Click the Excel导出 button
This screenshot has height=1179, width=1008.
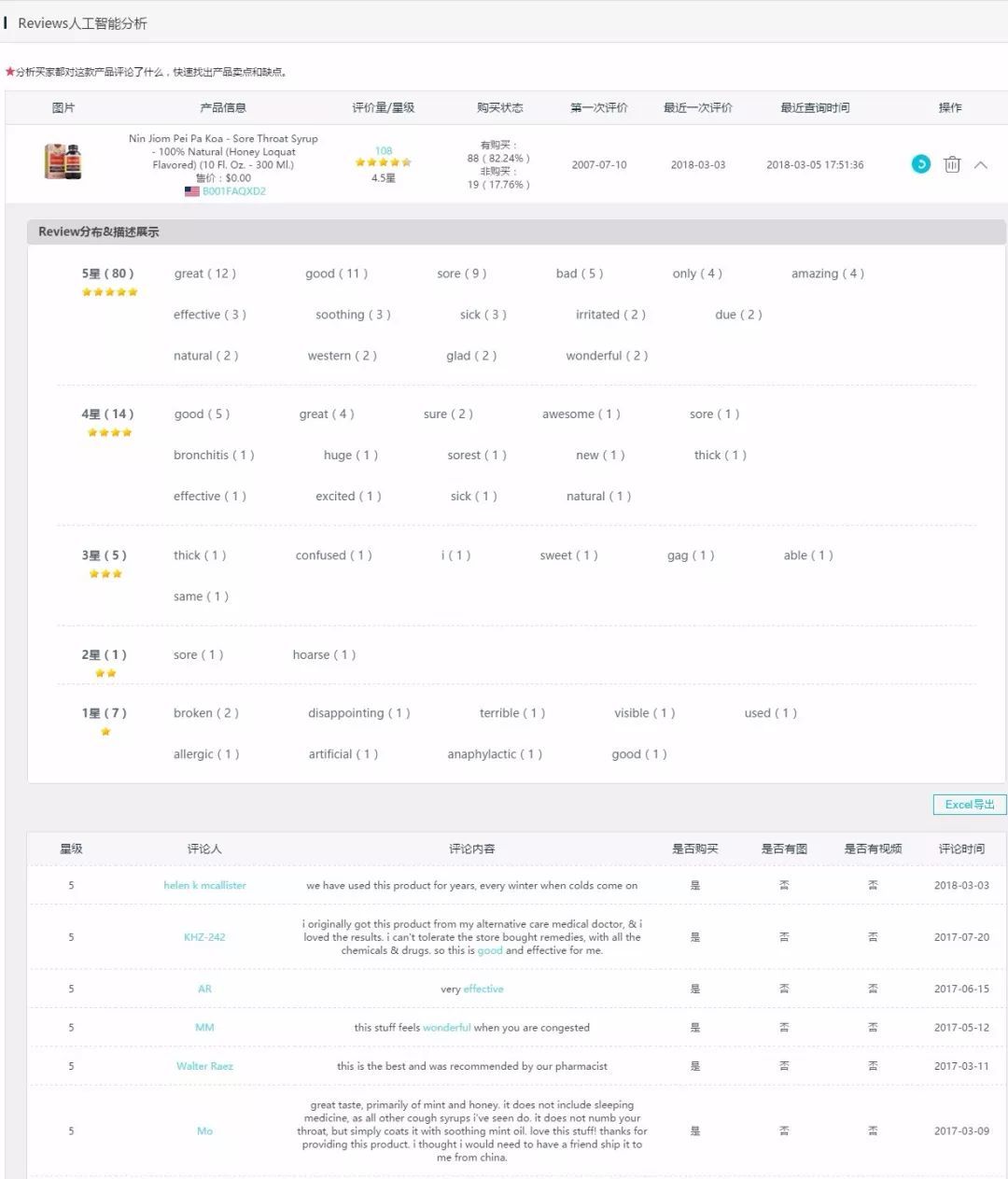pos(969,804)
